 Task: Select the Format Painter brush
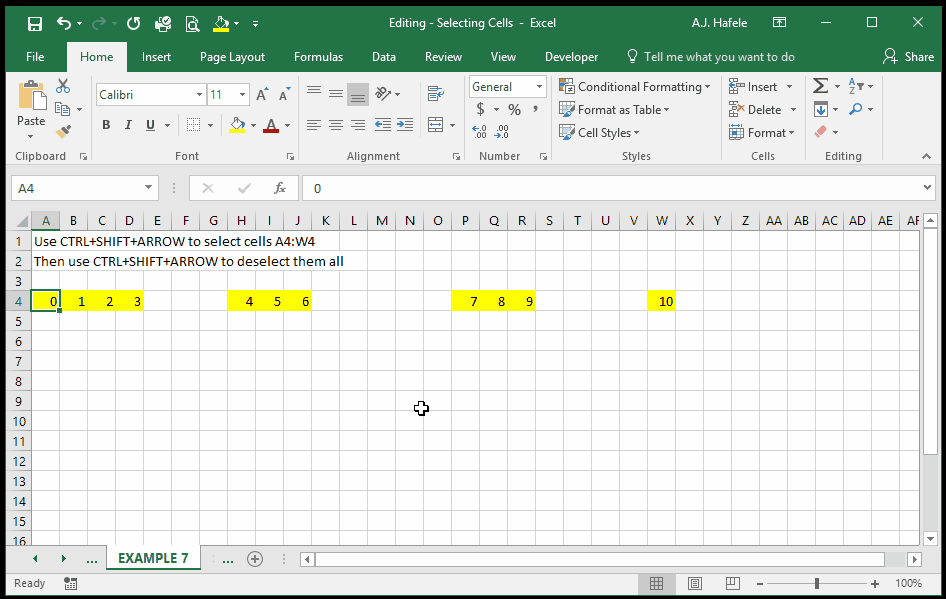(63, 132)
